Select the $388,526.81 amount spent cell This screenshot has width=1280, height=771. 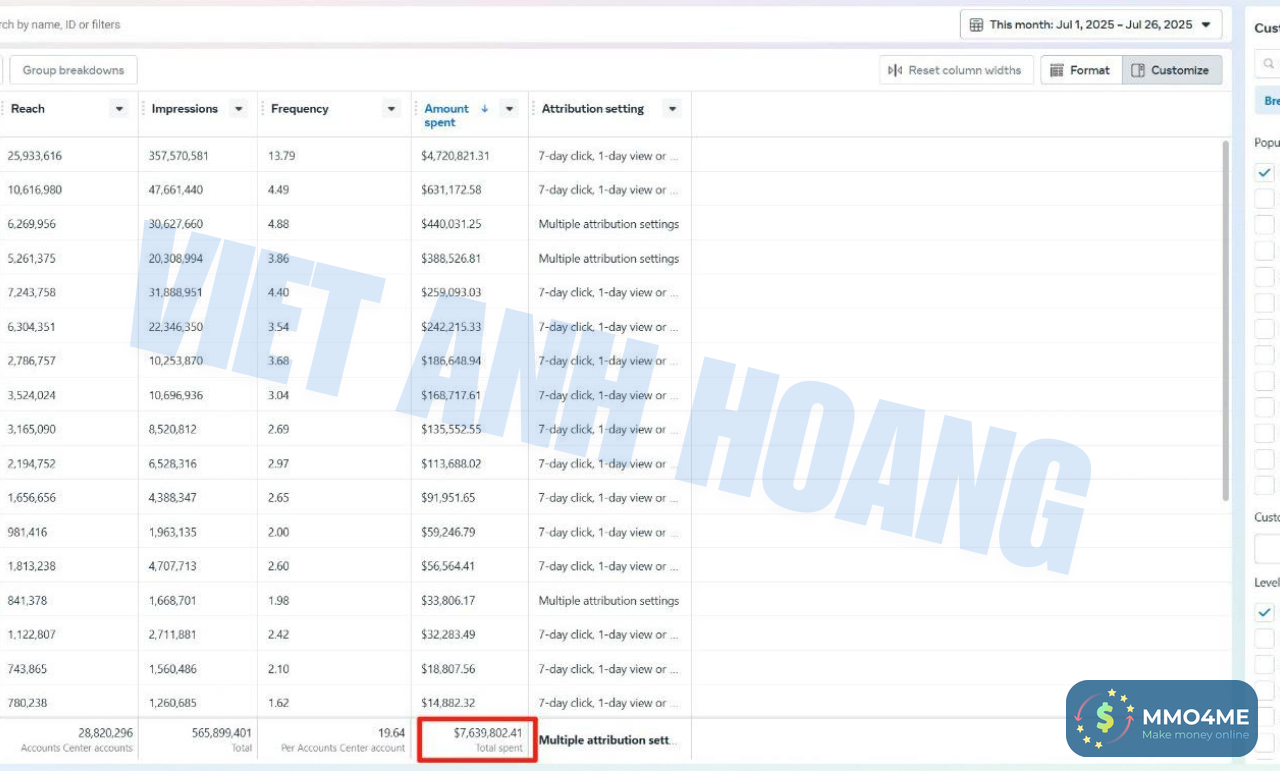451,258
